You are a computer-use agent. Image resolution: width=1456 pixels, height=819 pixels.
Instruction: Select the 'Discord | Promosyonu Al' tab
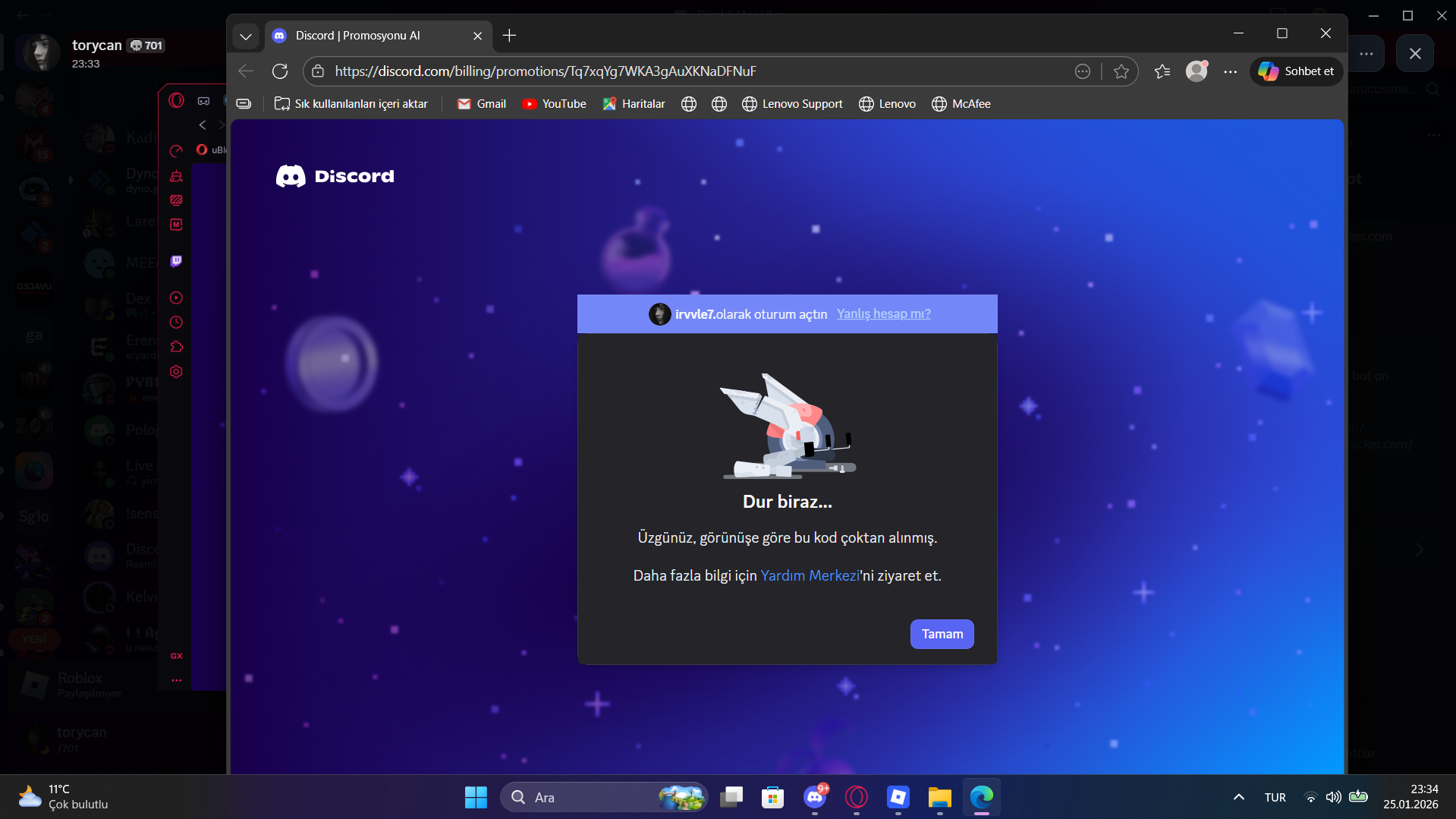click(376, 36)
